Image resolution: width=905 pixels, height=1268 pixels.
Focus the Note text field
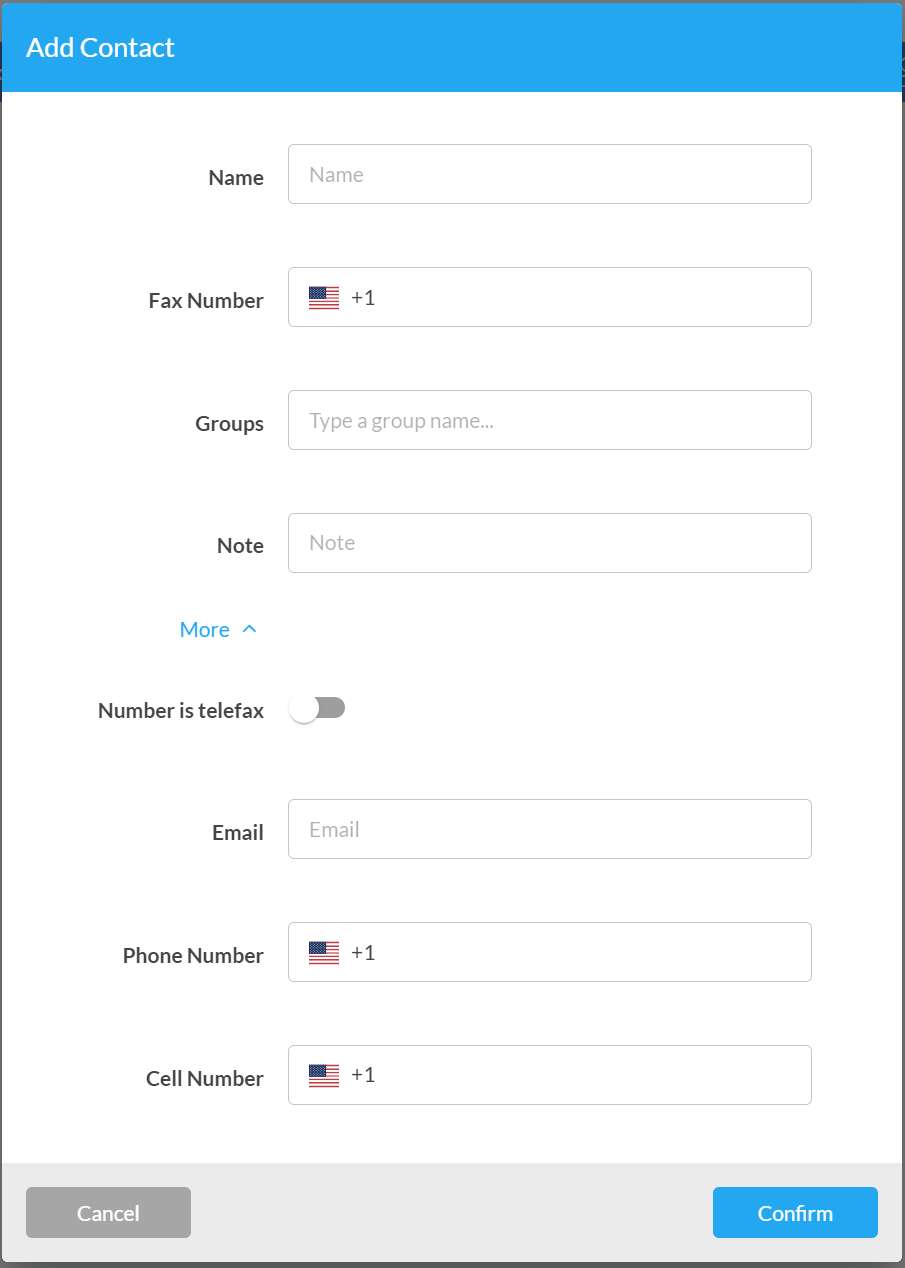(550, 543)
